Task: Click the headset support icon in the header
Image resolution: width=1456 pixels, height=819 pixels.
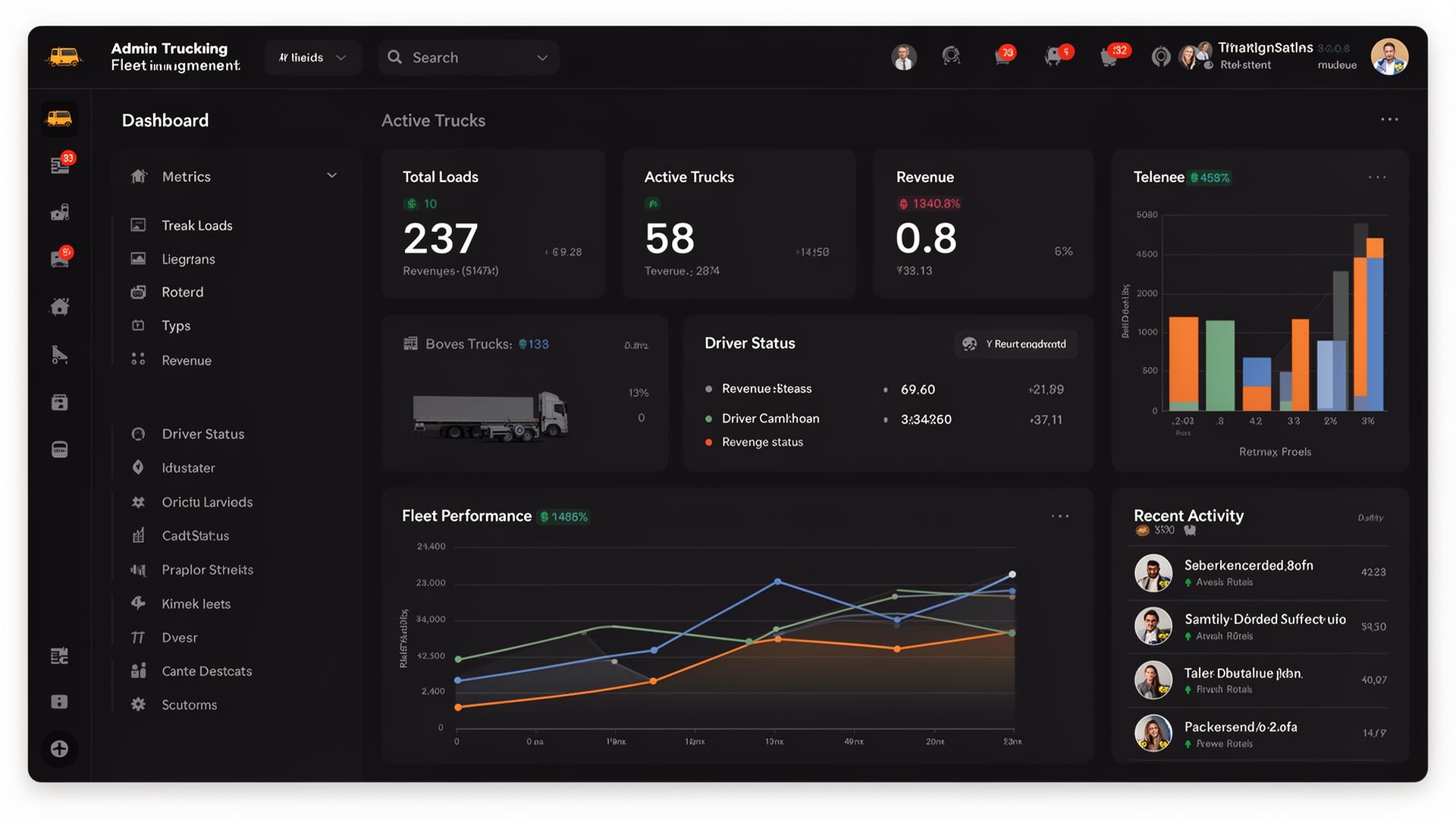Action: [951, 56]
